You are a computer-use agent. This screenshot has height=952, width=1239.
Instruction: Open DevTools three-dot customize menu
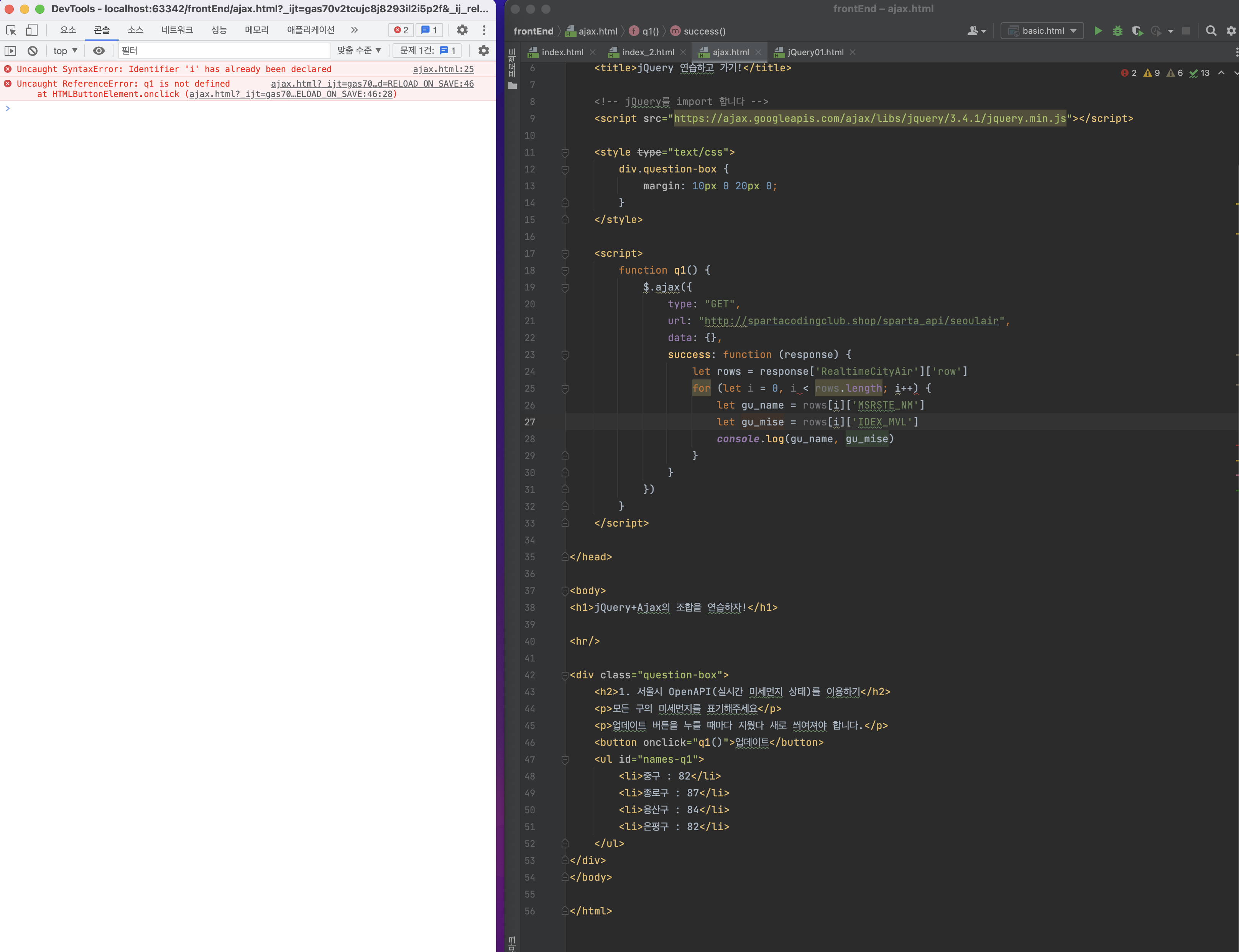[484, 30]
